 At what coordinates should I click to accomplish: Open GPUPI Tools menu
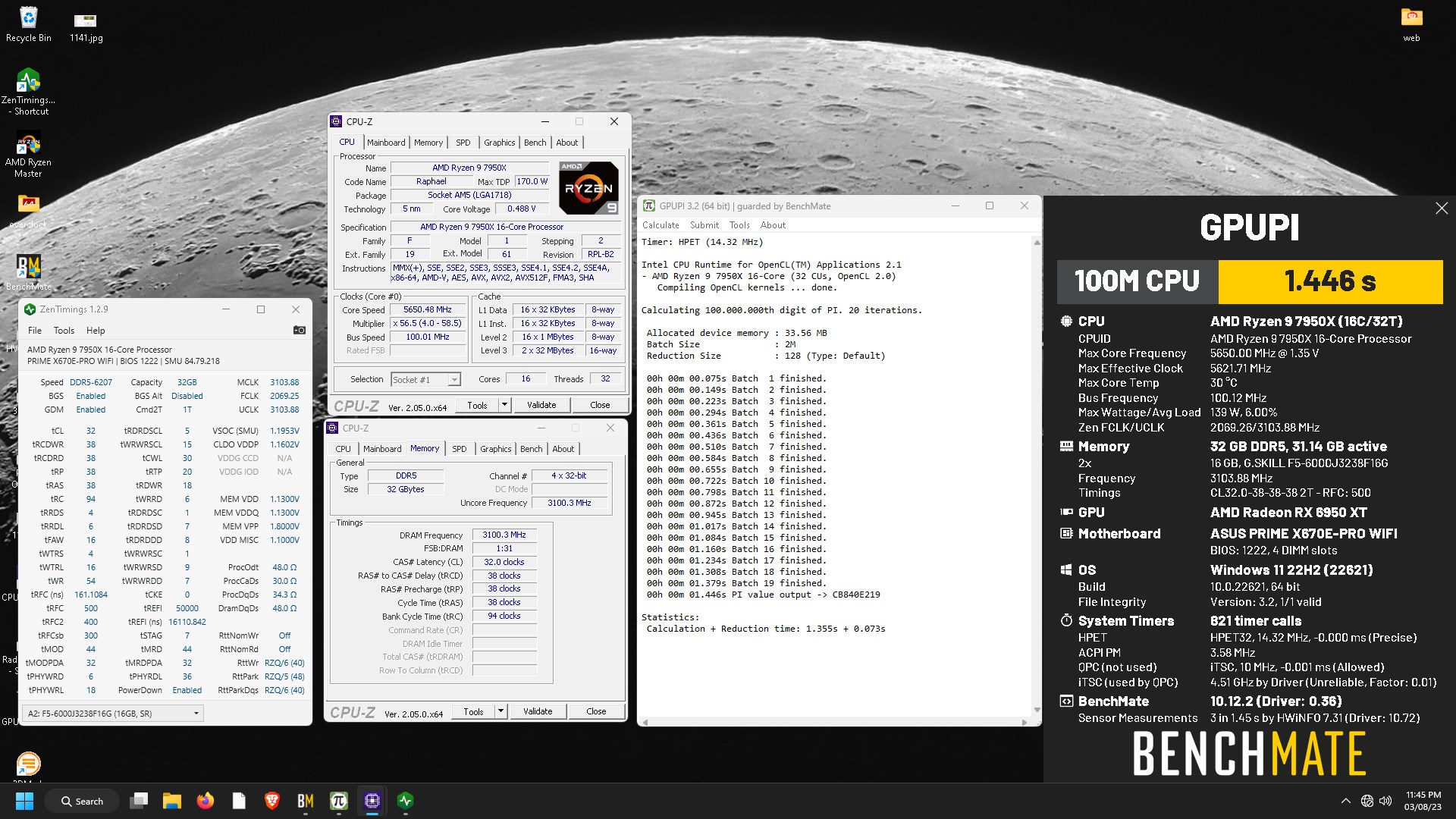(x=739, y=225)
